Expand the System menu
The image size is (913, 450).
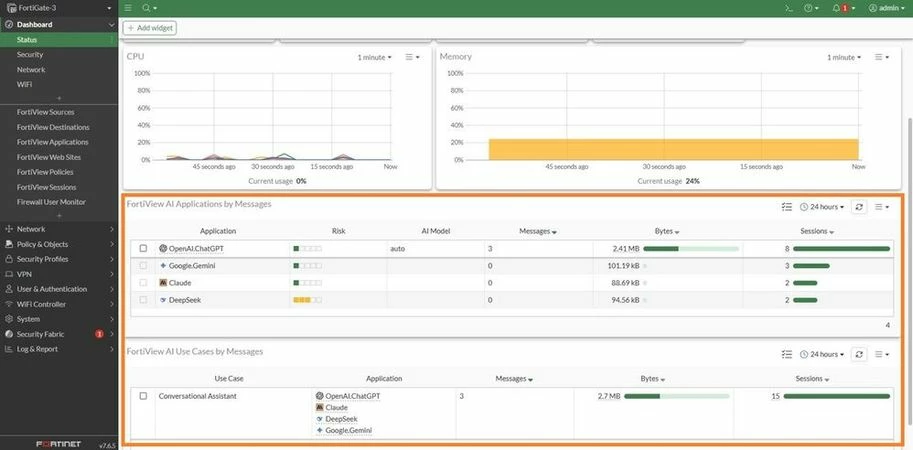[59, 319]
